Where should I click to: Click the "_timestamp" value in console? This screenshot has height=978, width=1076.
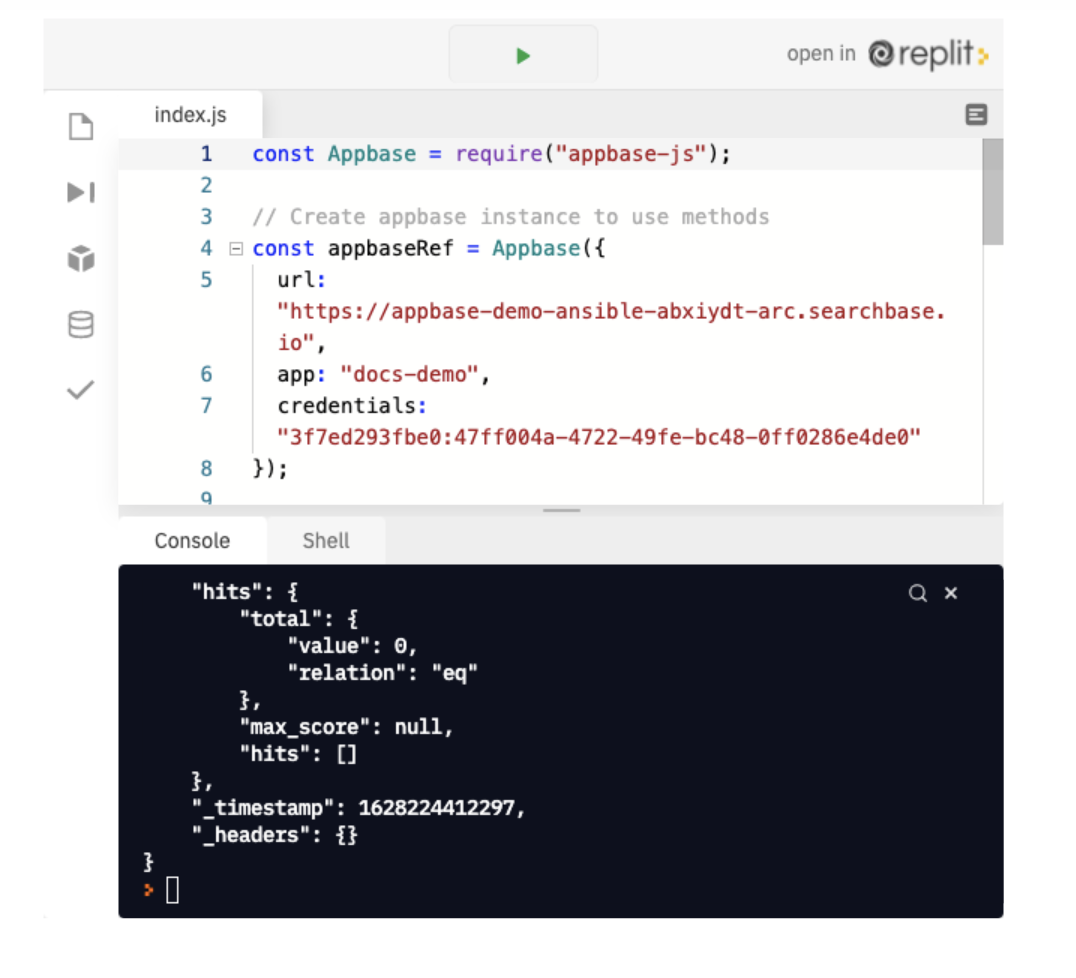pos(436,808)
